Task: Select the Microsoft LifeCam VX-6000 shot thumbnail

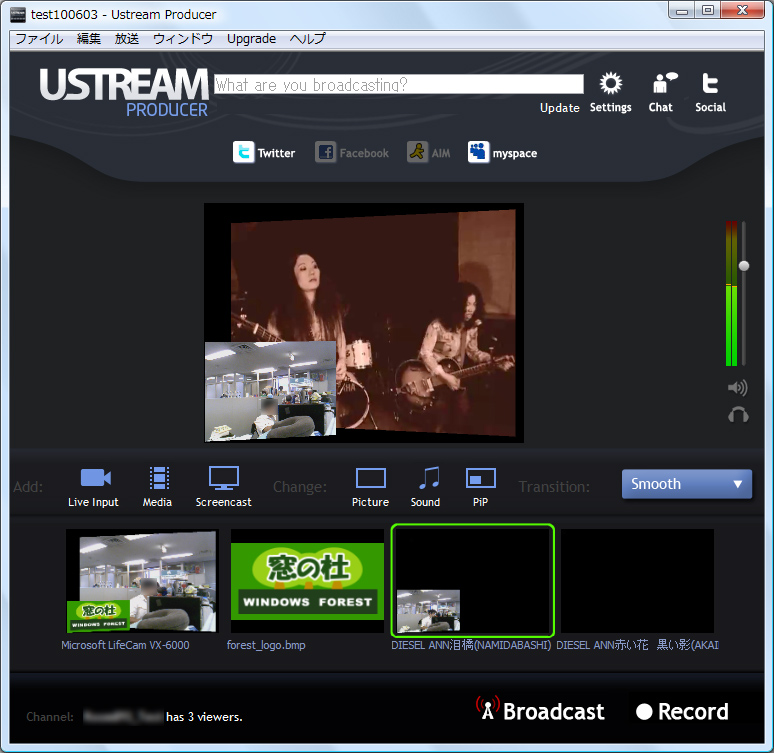Action: pyautogui.click(x=142, y=581)
